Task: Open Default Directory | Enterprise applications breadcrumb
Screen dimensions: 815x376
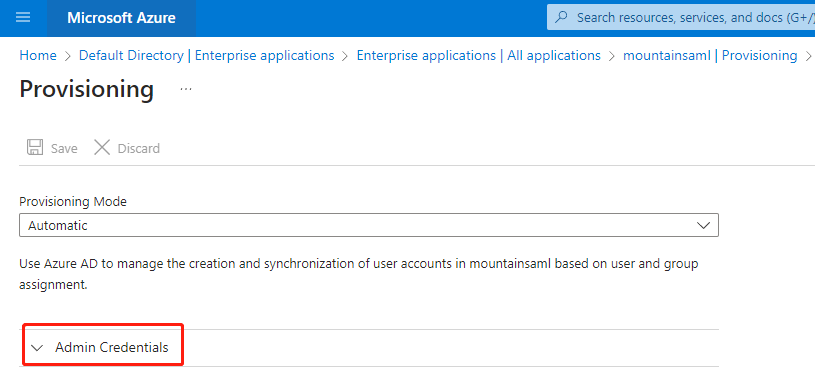Action: 206,56
